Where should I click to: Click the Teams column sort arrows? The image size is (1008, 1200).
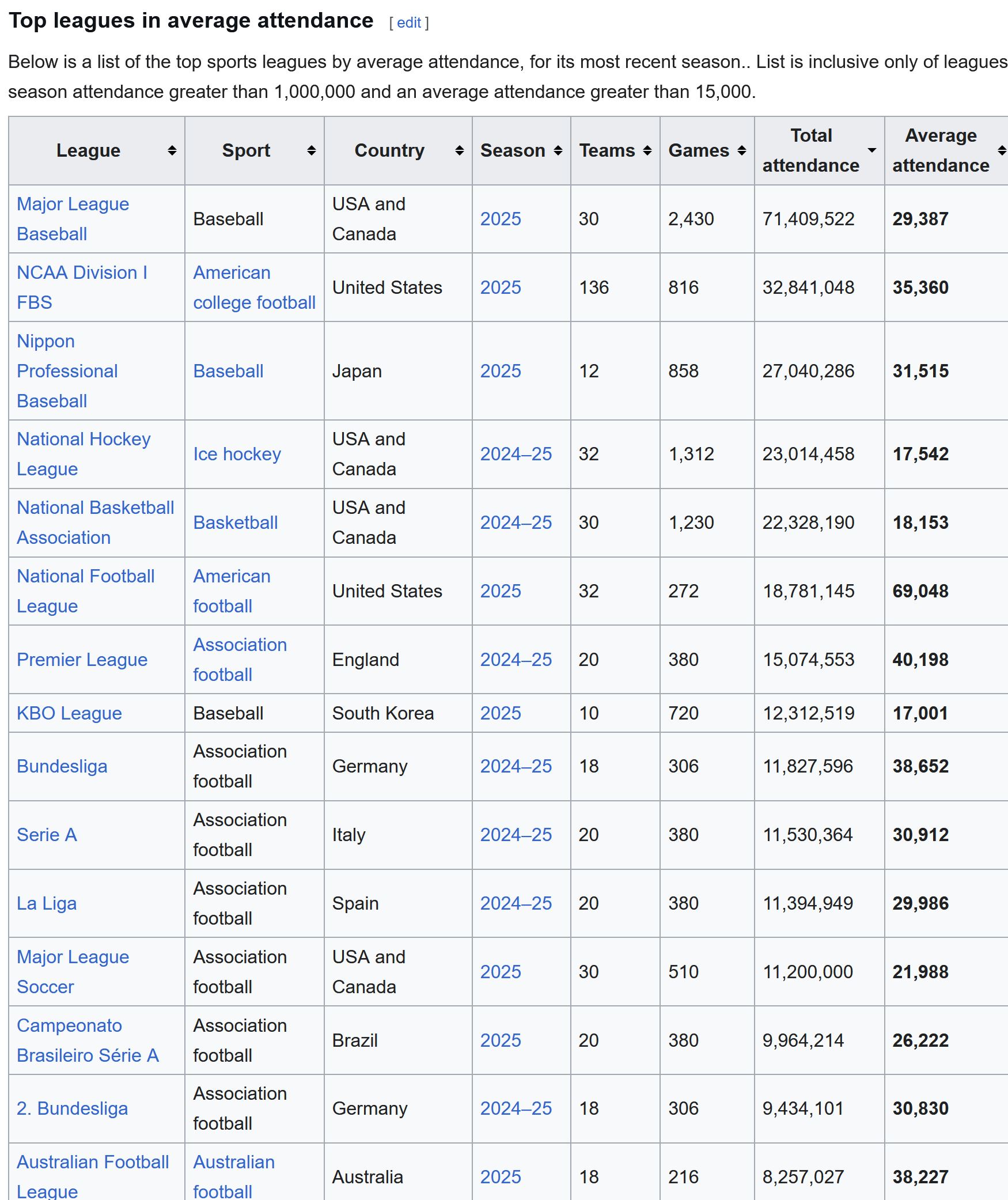point(647,150)
